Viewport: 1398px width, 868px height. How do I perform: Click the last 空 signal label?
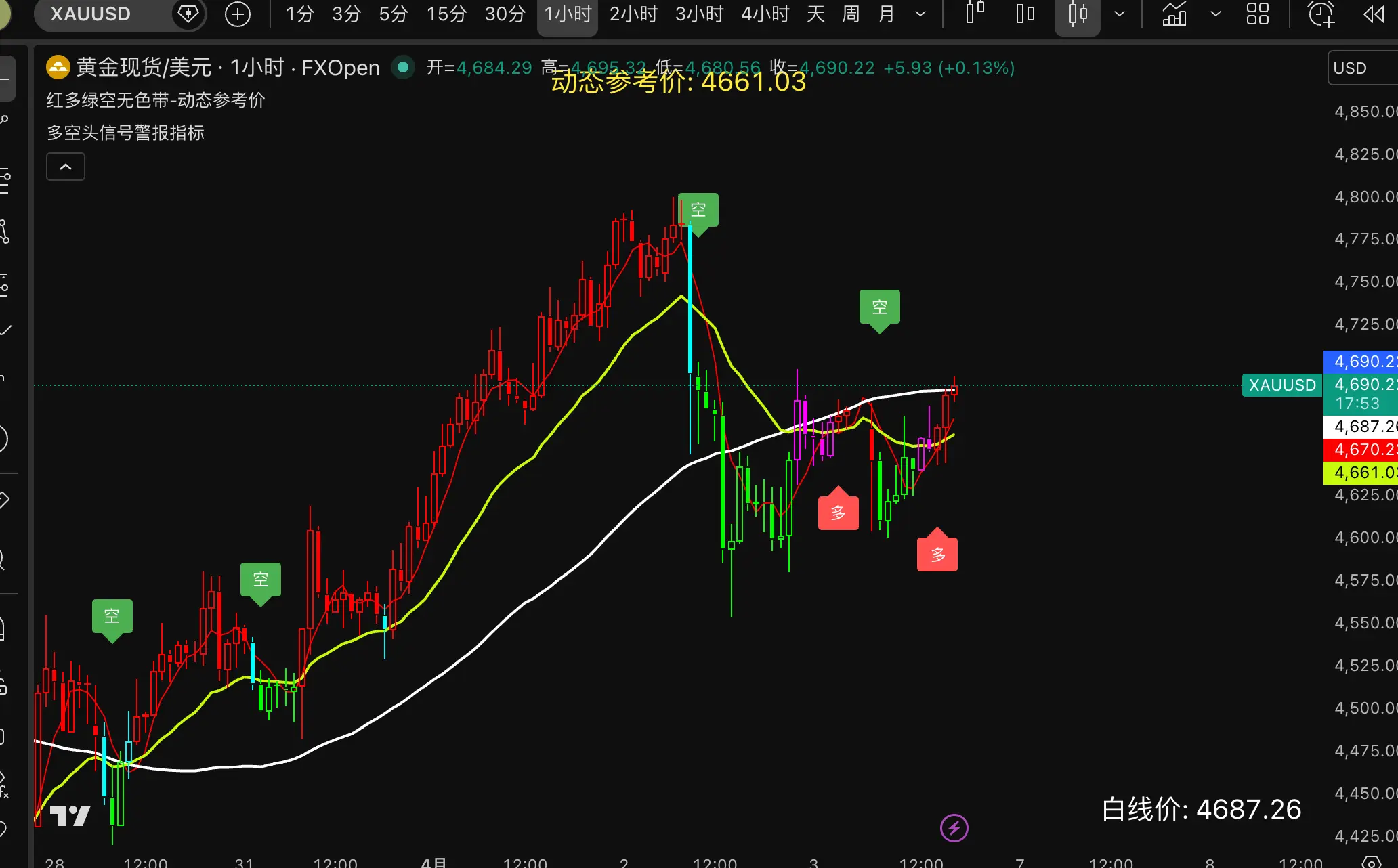[879, 307]
